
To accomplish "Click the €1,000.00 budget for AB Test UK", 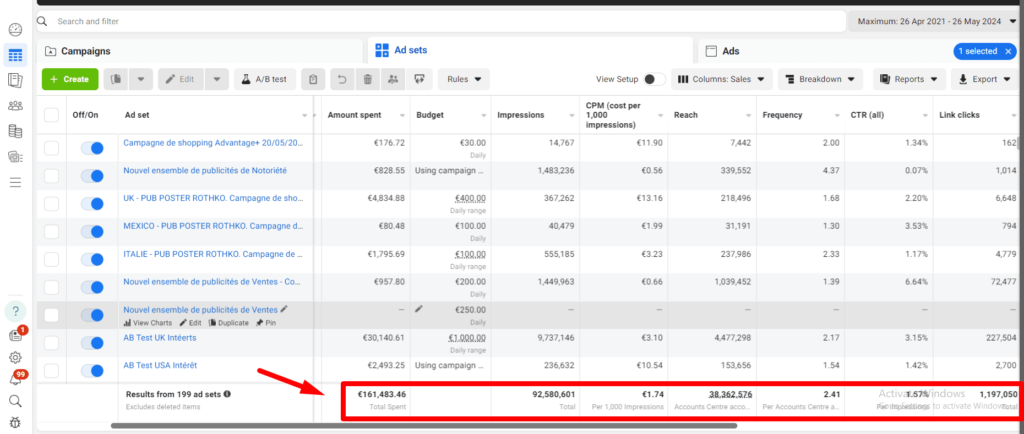I will tap(467, 337).
